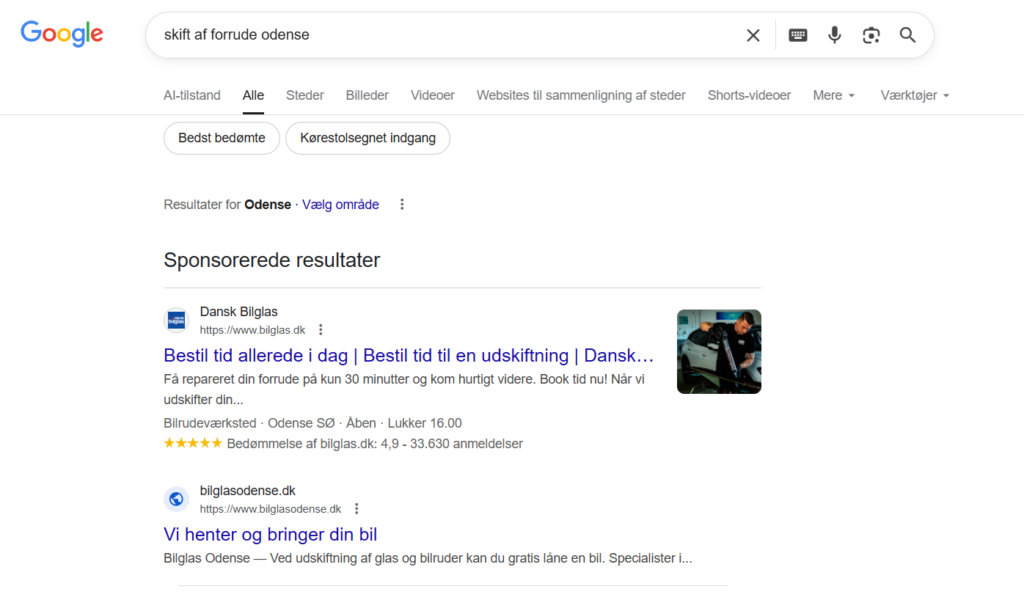The image size is (1024, 600).
Task: Click the '33.630 anmeldelser' review text
Action: [466, 444]
